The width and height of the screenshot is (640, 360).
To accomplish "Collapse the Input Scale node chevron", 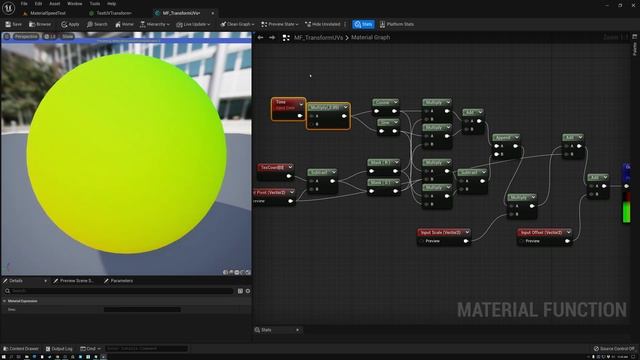I will tap(467, 232).
